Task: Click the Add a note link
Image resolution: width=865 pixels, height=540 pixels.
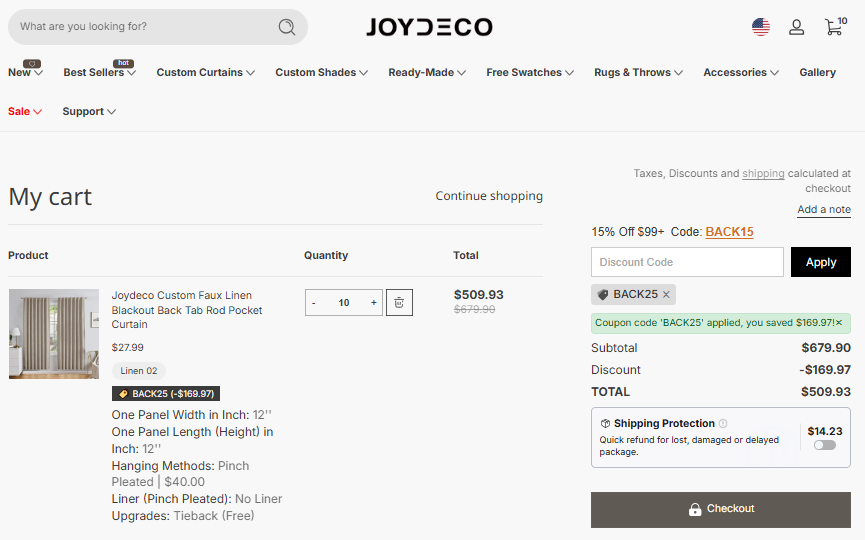Action: pyautogui.click(x=824, y=209)
